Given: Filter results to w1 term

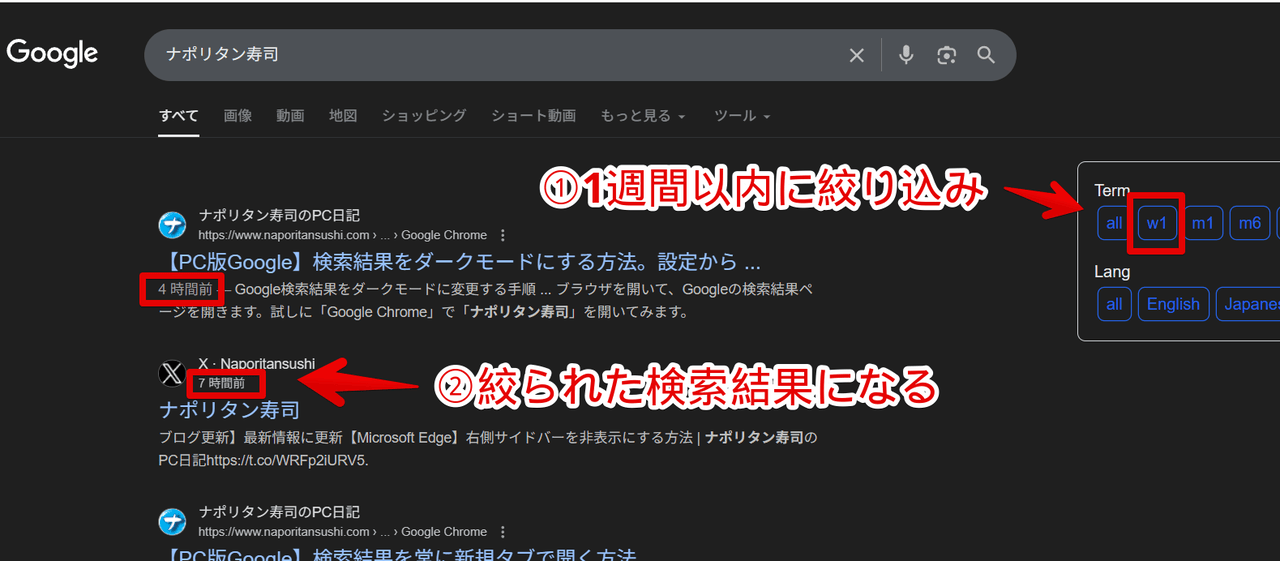Looking at the screenshot, I should pyautogui.click(x=1157, y=223).
